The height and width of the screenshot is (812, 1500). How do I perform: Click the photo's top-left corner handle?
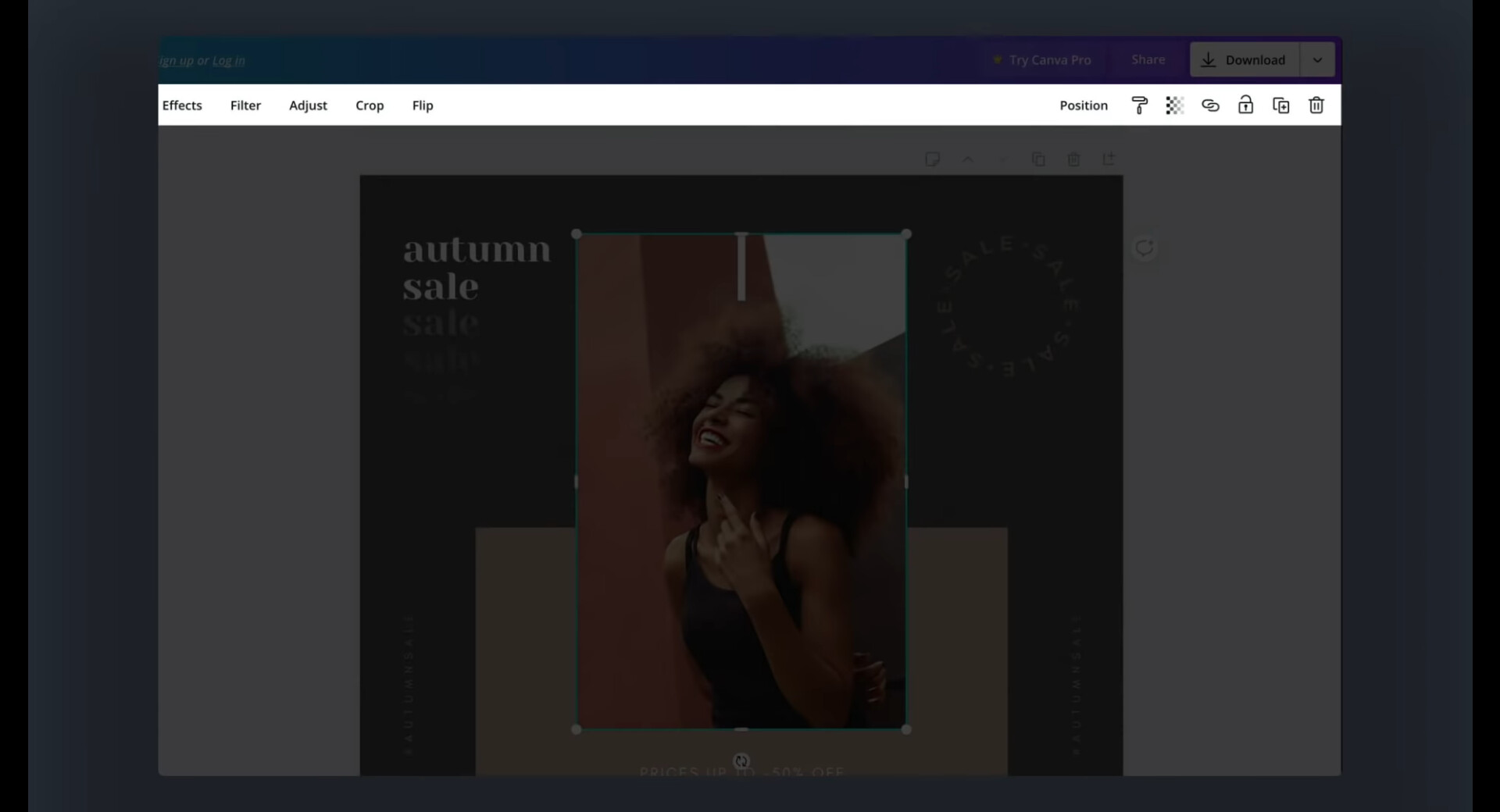[577, 234]
